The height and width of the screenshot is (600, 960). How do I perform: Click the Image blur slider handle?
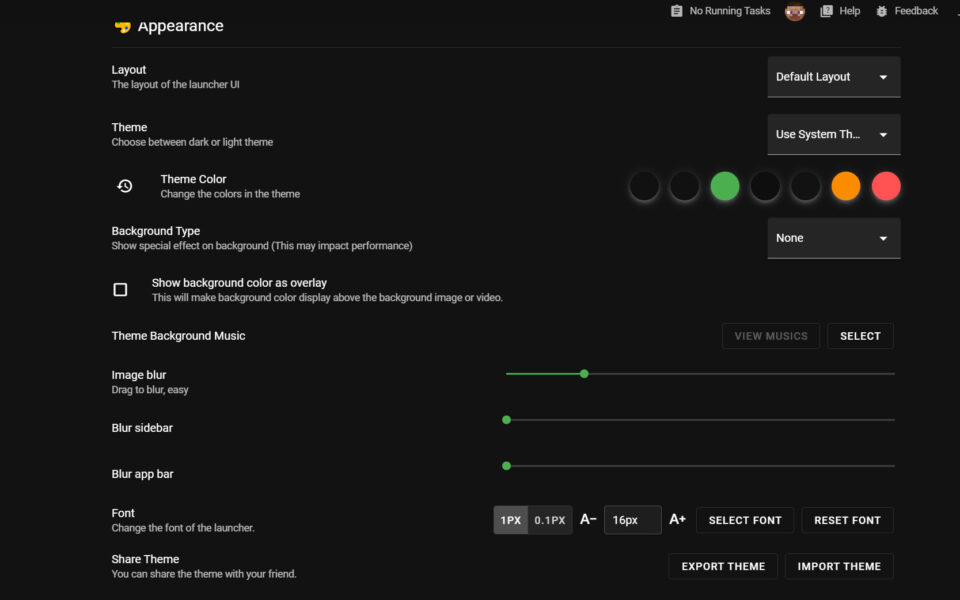[x=584, y=373]
